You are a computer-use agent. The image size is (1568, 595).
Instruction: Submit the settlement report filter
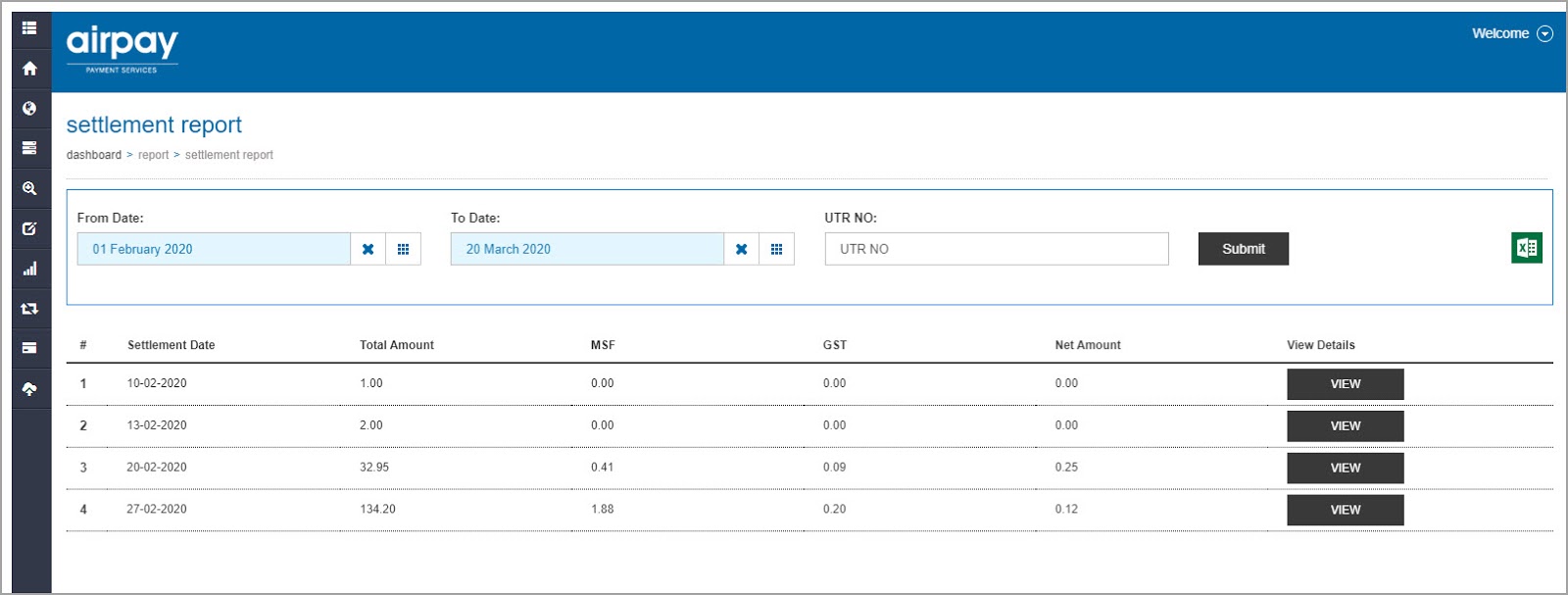click(1244, 249)
